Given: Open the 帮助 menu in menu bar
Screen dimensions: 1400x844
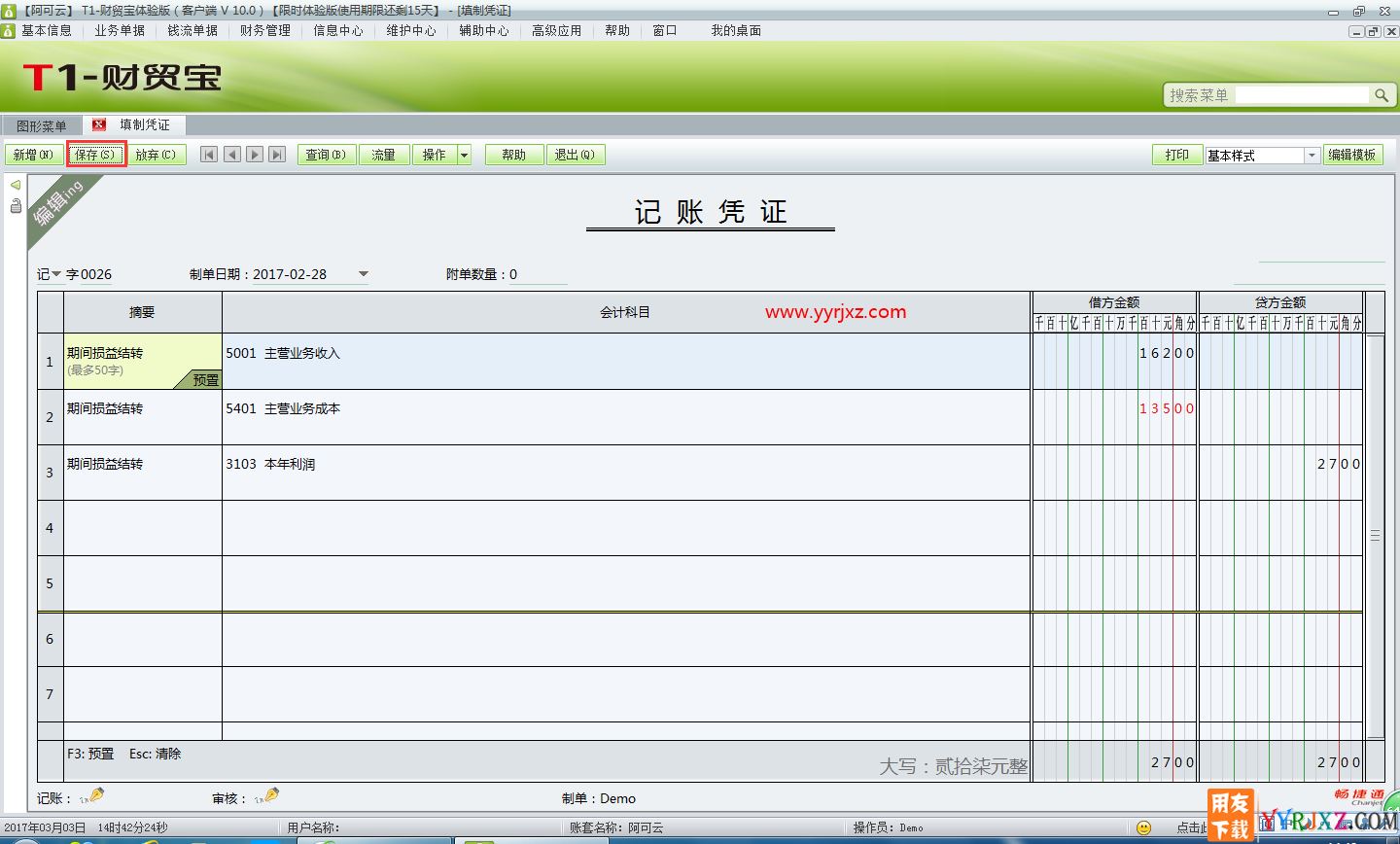Looking at the screenshot, I should pos(617,30).
